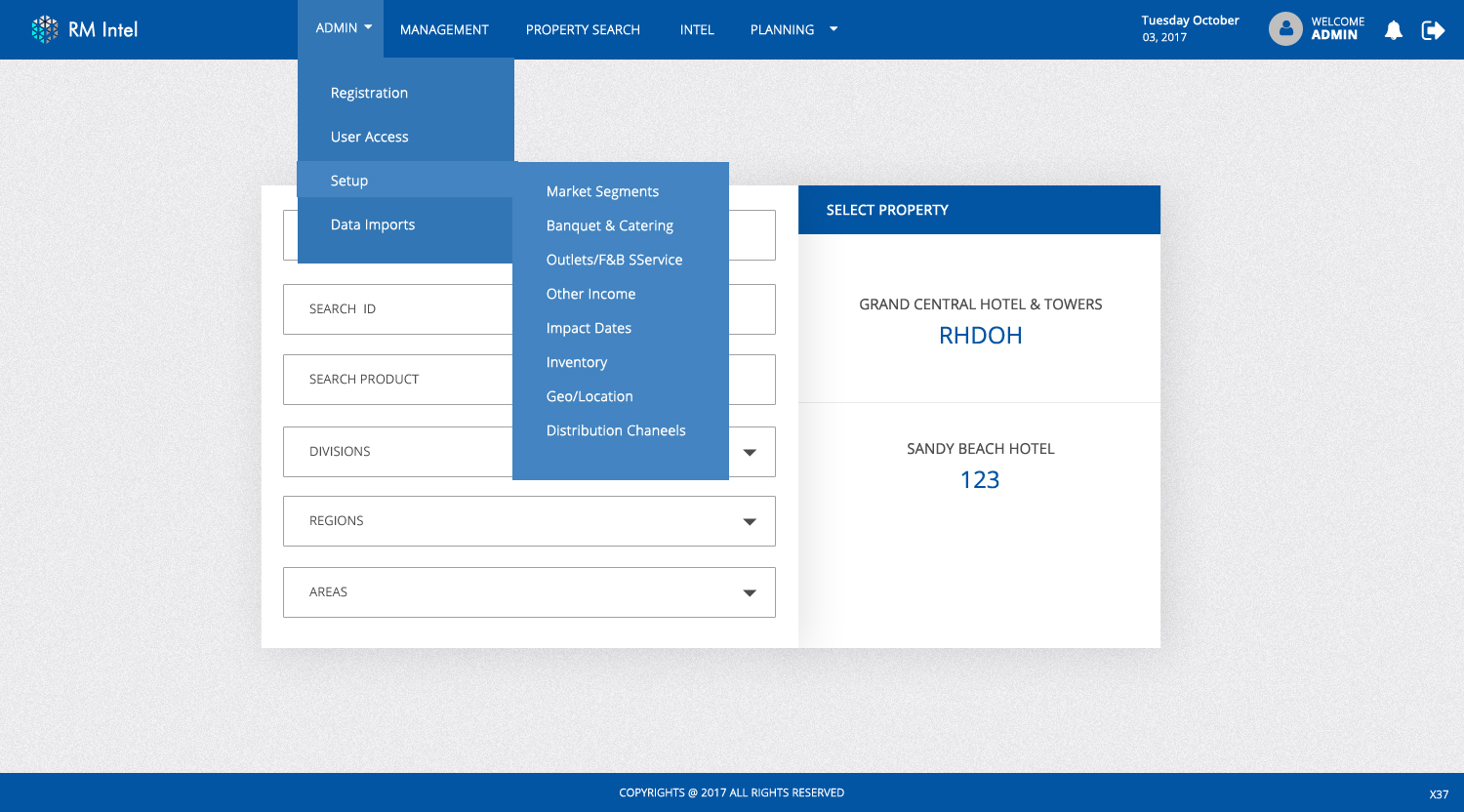The height and width of the screenshot is (812, 1464).
Task: Choose Data Imports from the Admin menu
Action: [372, 224]
